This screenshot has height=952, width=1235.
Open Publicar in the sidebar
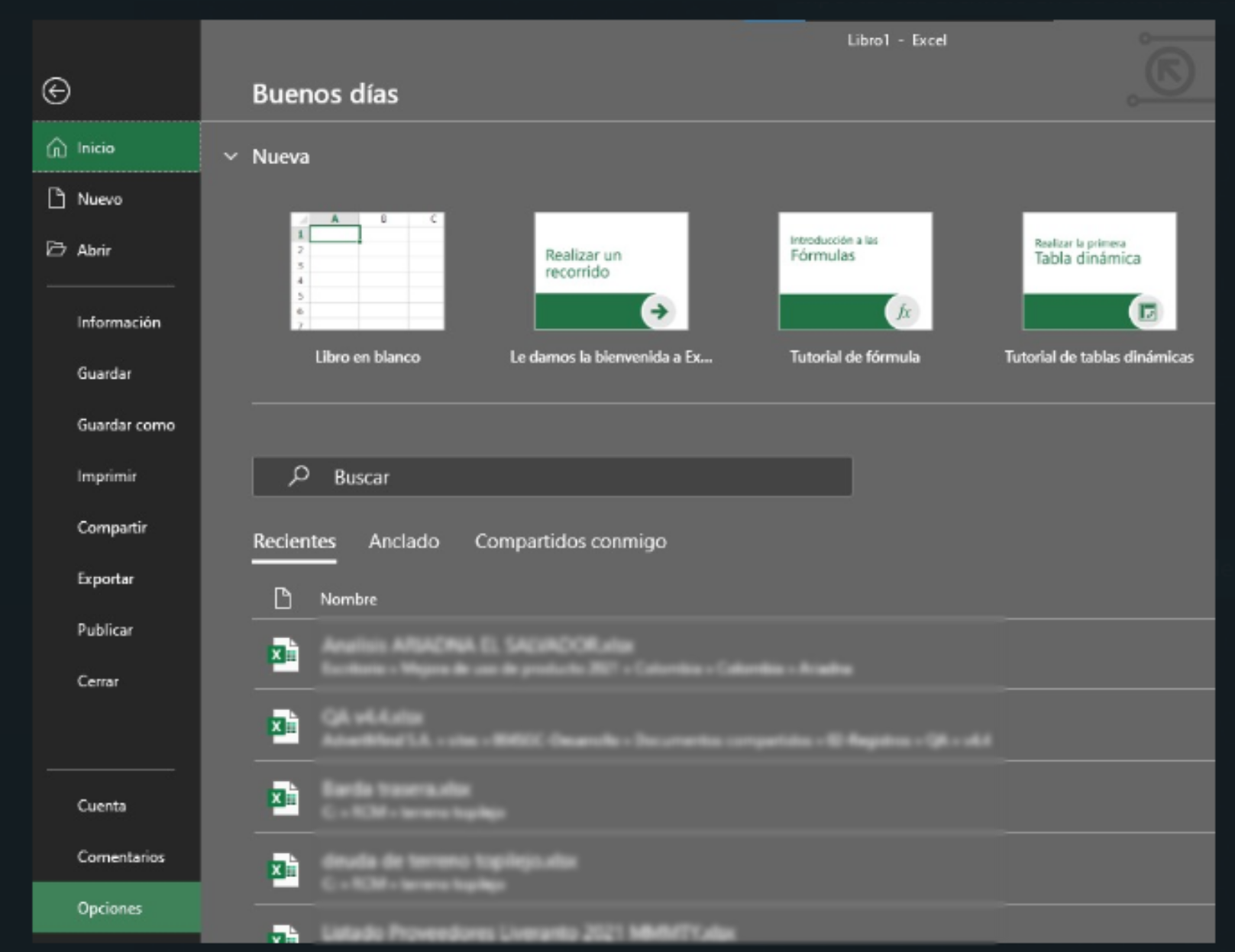coord(116,630)
